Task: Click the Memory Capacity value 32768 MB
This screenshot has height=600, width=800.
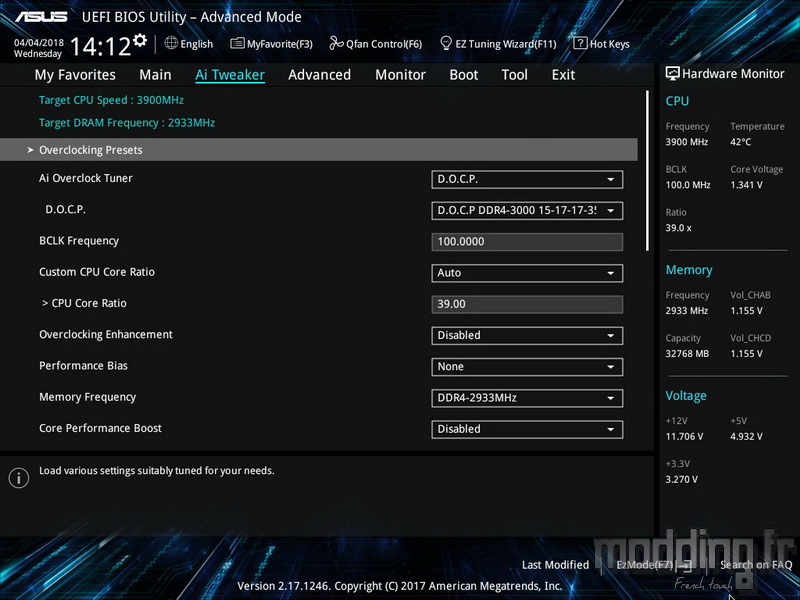Action: tap(687, 354)
